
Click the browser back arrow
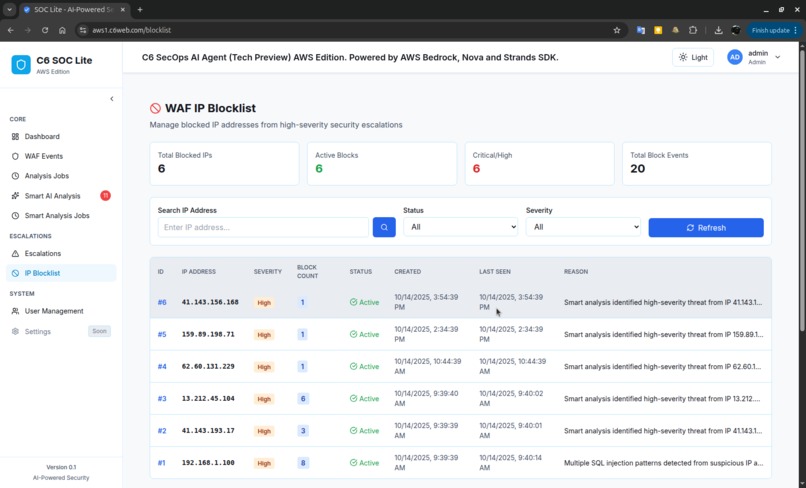(x=11, y=30)
